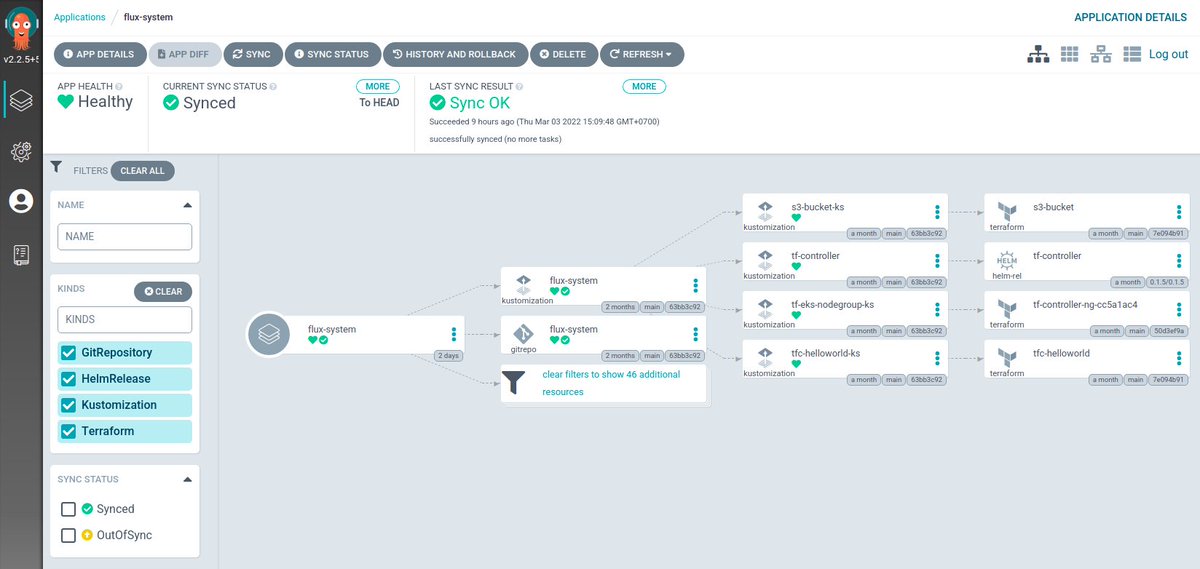The width and height of the screenshot is (1200, 569).
Task: Uncheck the Kustomization kind filter
Action: [x=69, y=405]
